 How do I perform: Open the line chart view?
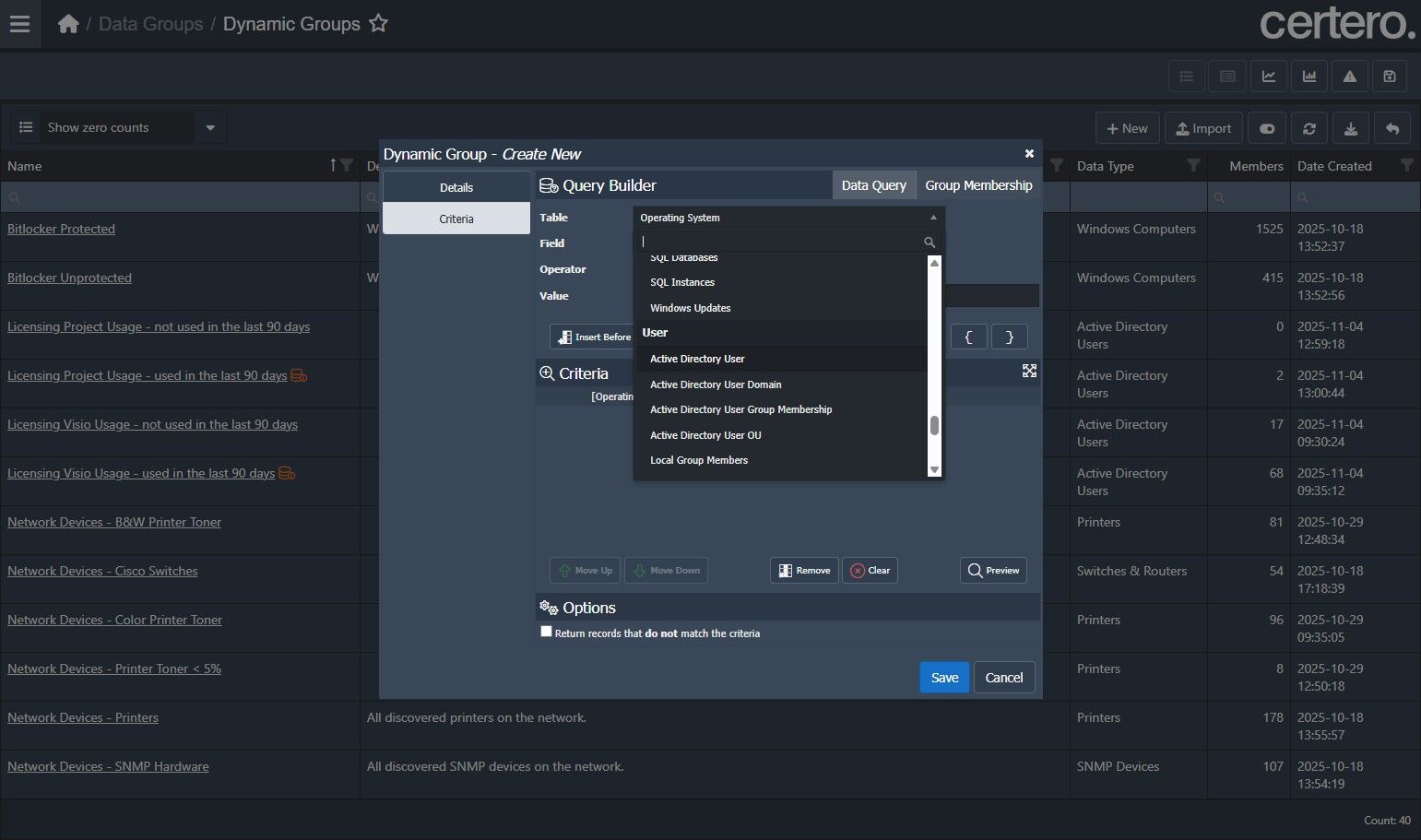coord(1269,77)
